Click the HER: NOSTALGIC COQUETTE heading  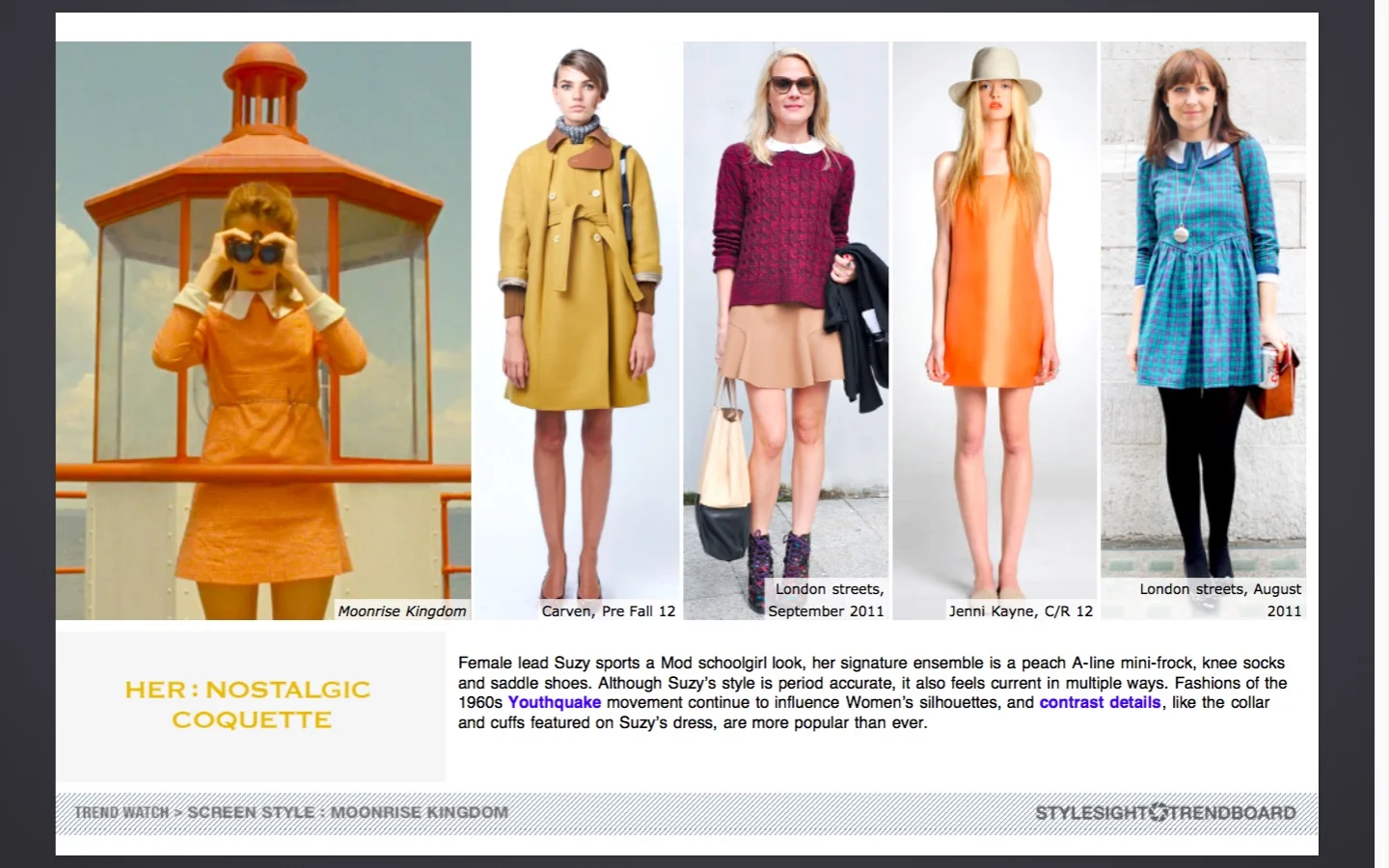click(248, 705)
